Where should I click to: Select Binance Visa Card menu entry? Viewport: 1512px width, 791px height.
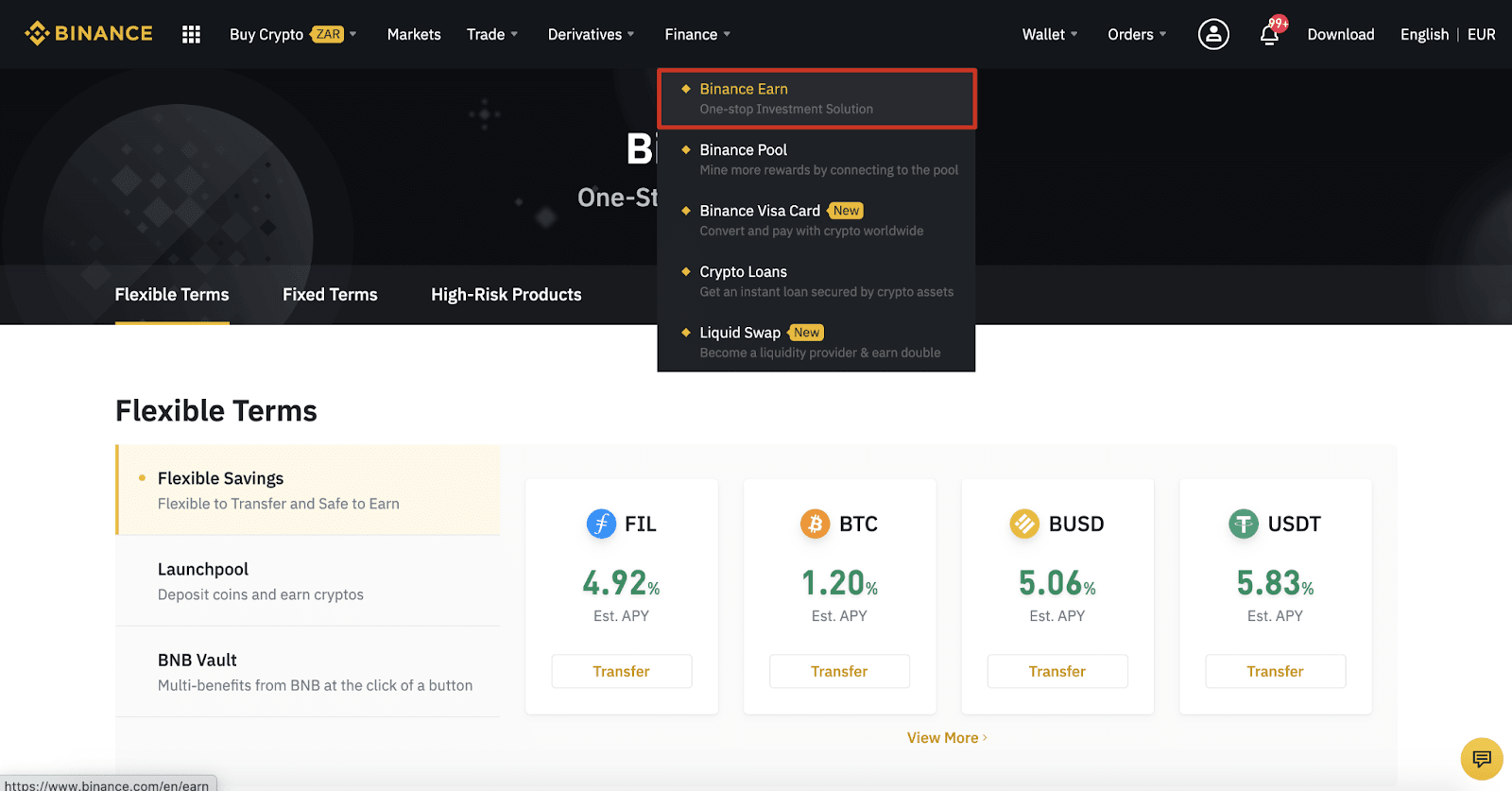coord(816,220)
